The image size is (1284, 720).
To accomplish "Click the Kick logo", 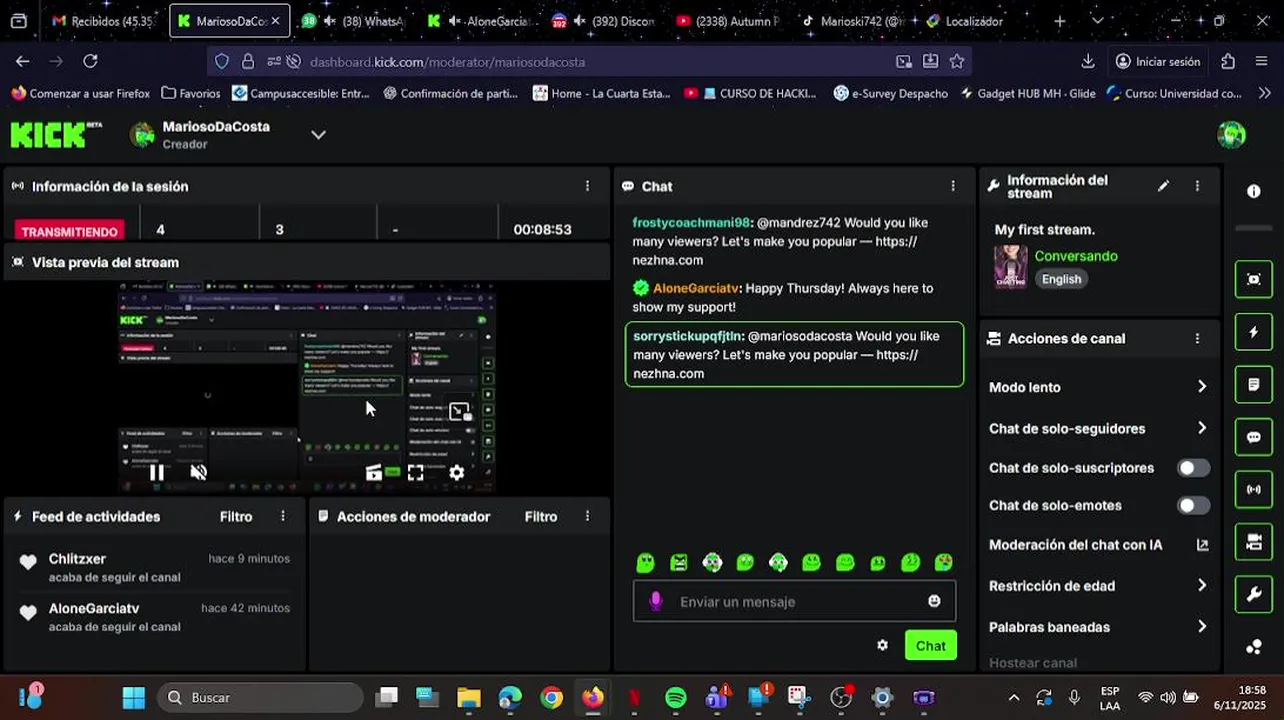I will point(56,134).
